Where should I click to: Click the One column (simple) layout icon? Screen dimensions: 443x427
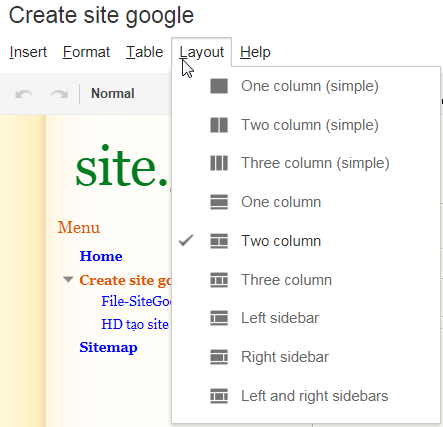(219, 86)
